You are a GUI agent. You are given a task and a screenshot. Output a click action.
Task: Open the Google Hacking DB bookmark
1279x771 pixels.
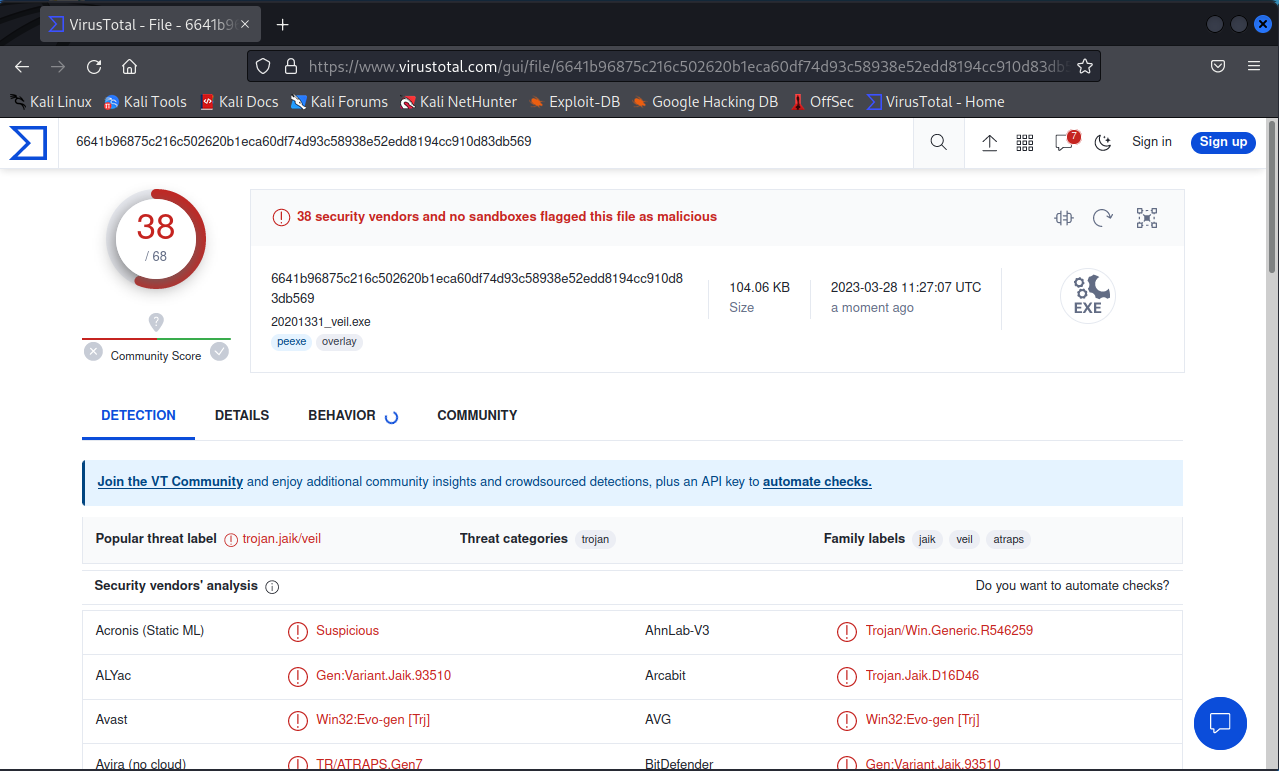[x=704, y=102]
